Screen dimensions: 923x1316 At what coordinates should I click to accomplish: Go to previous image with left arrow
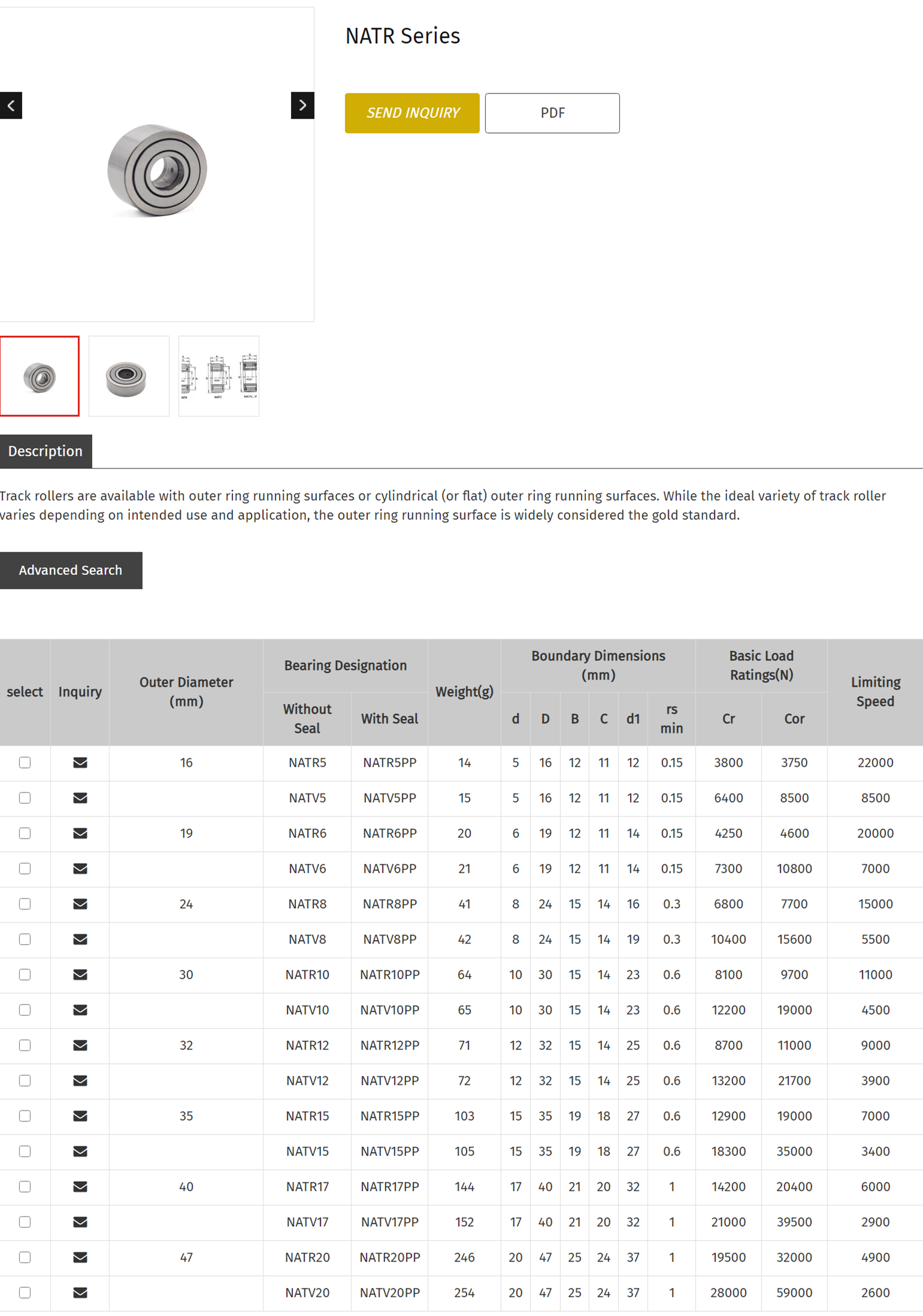[11, 105]
